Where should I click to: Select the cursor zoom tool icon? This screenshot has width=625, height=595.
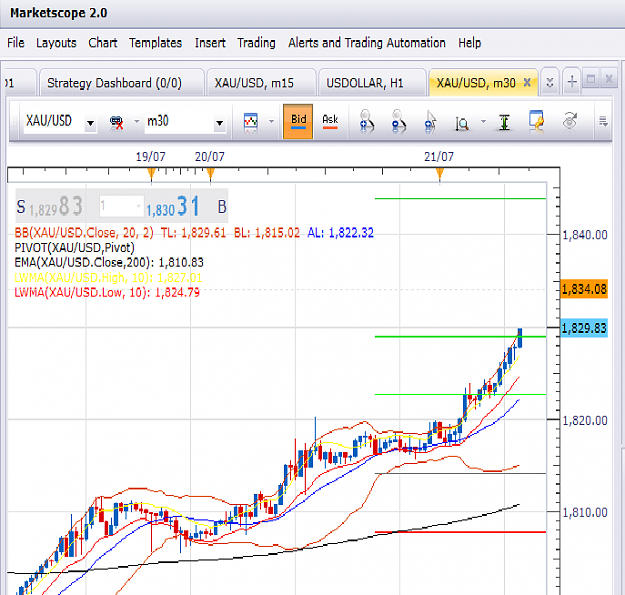click(x=430, y=121)
